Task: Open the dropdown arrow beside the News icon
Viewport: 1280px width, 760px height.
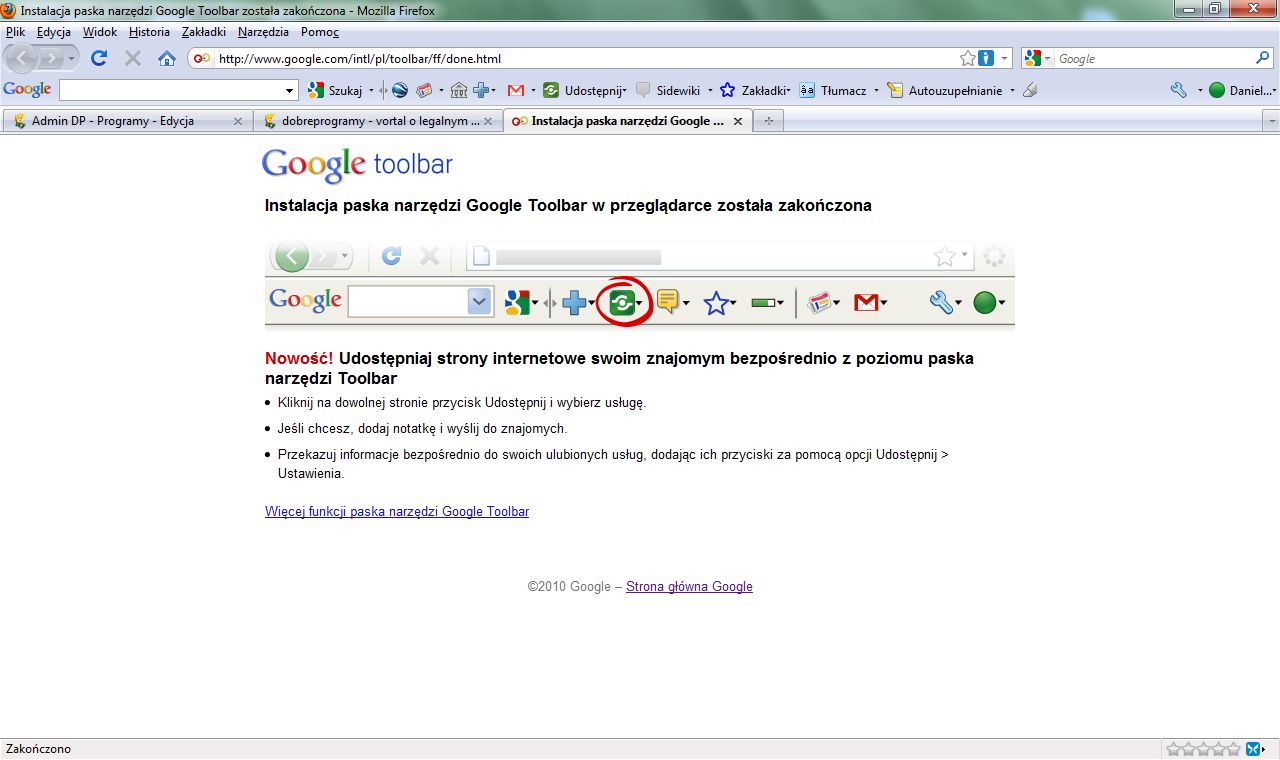Action: (439, 91)
